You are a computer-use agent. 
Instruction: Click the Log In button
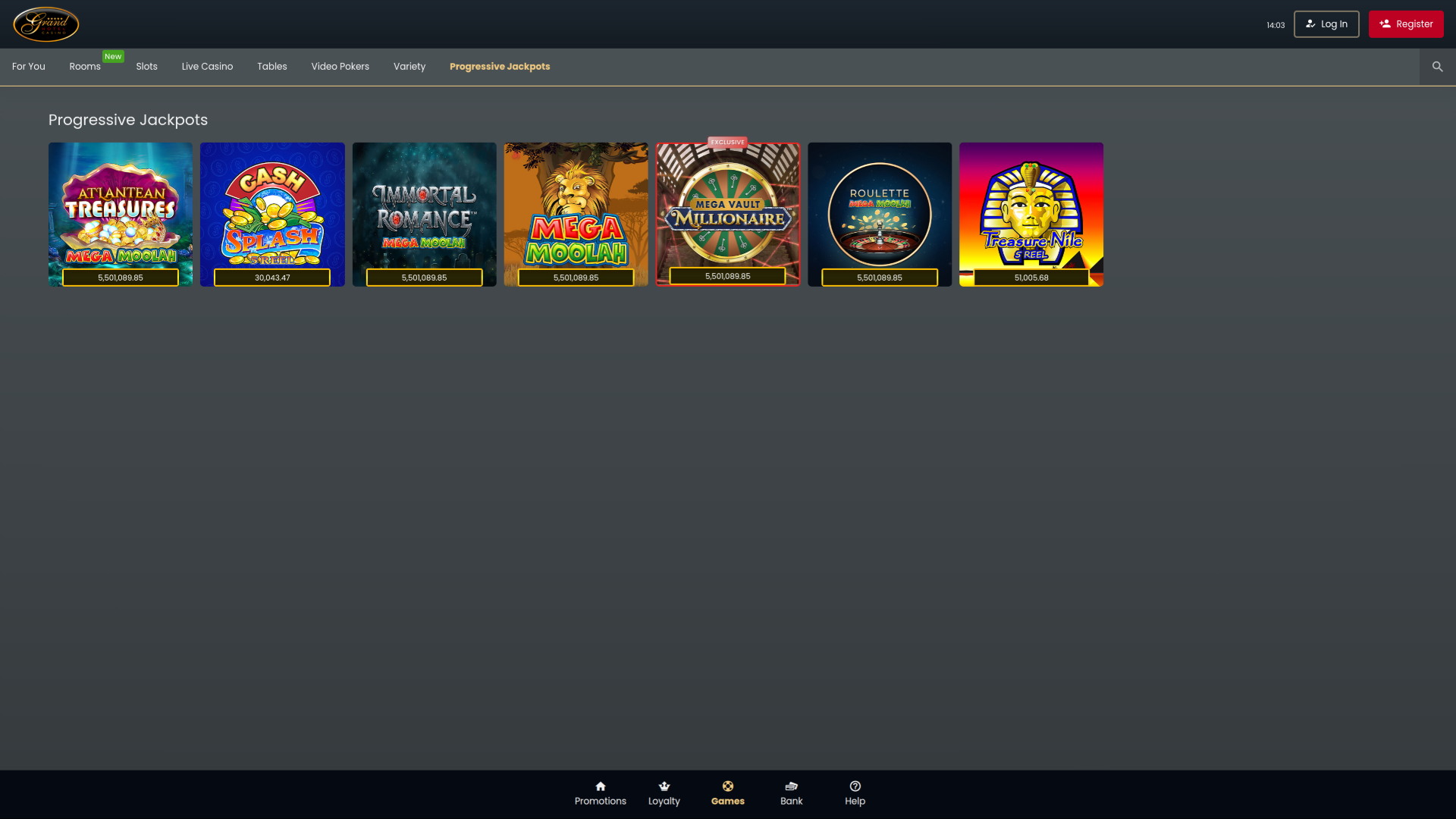pos(1326,24)
